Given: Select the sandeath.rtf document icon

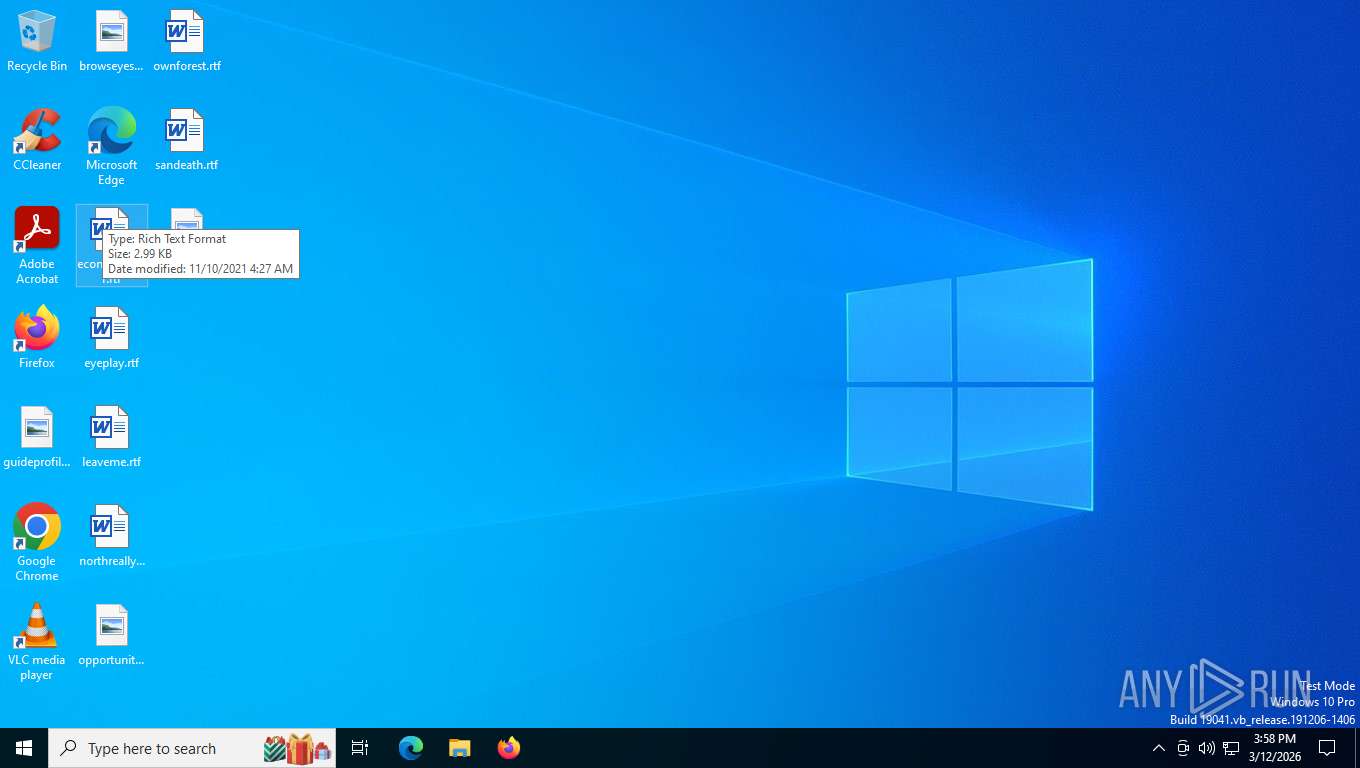Looking at the screenshot, I should pos(186,140).
